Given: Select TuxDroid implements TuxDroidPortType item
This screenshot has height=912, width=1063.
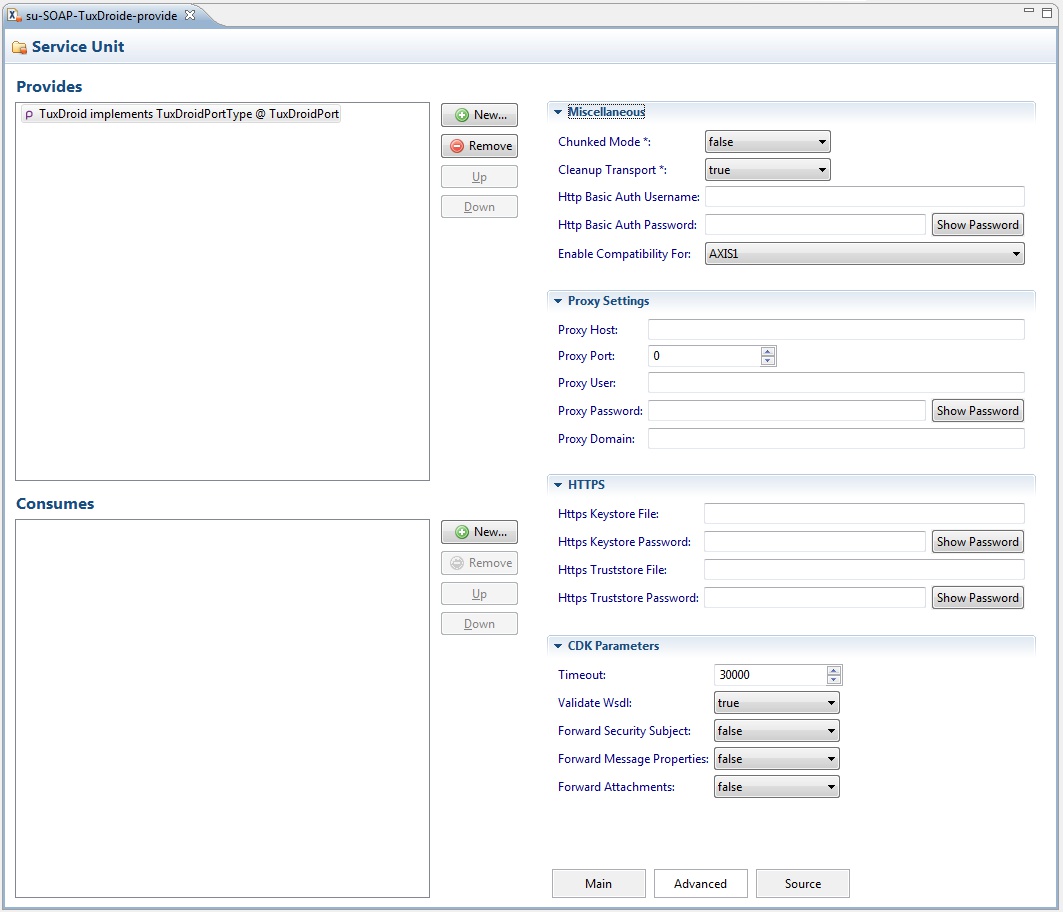Looking at the screenshot, I should click(181, 114).
